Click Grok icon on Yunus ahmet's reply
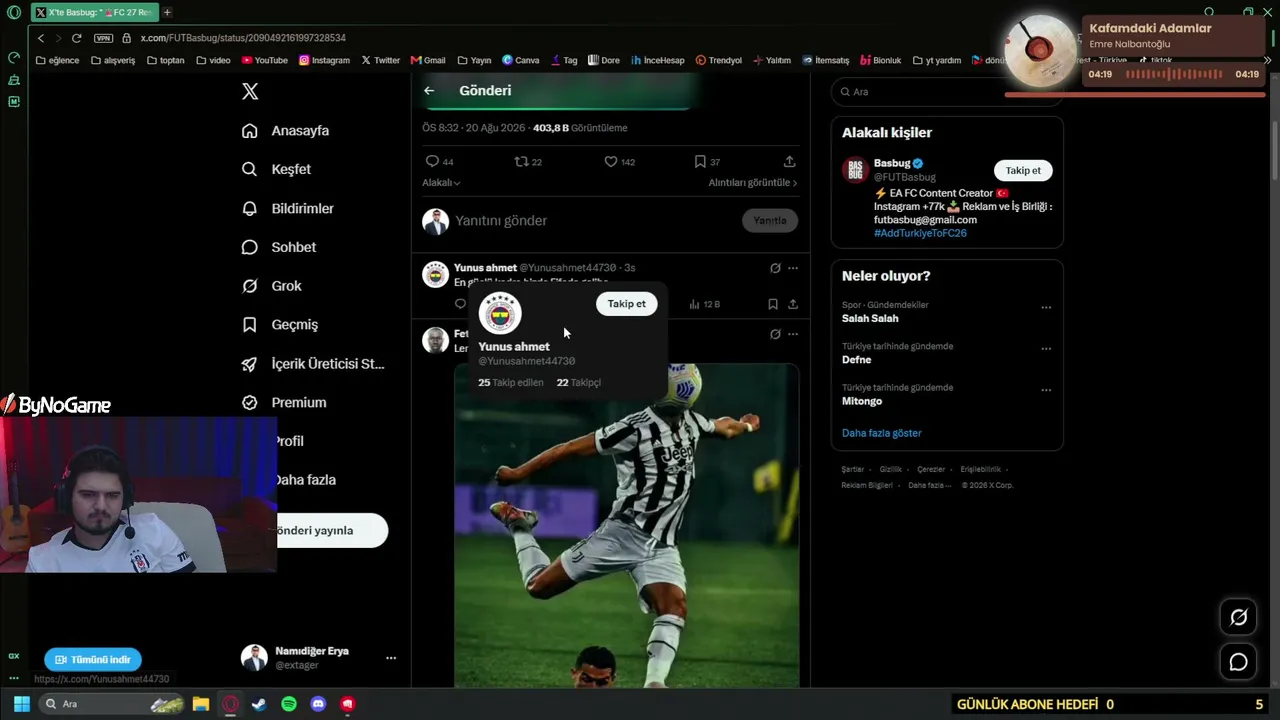This screenshot has height=720, width=1280. pos(775,268)
